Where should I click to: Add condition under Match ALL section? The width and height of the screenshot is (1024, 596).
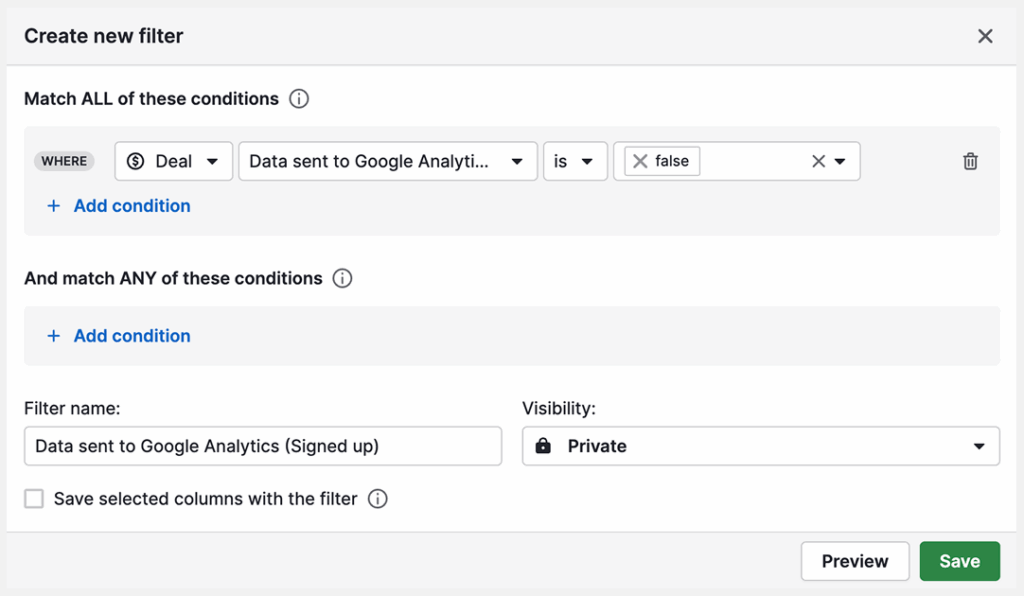coord(131,206)
